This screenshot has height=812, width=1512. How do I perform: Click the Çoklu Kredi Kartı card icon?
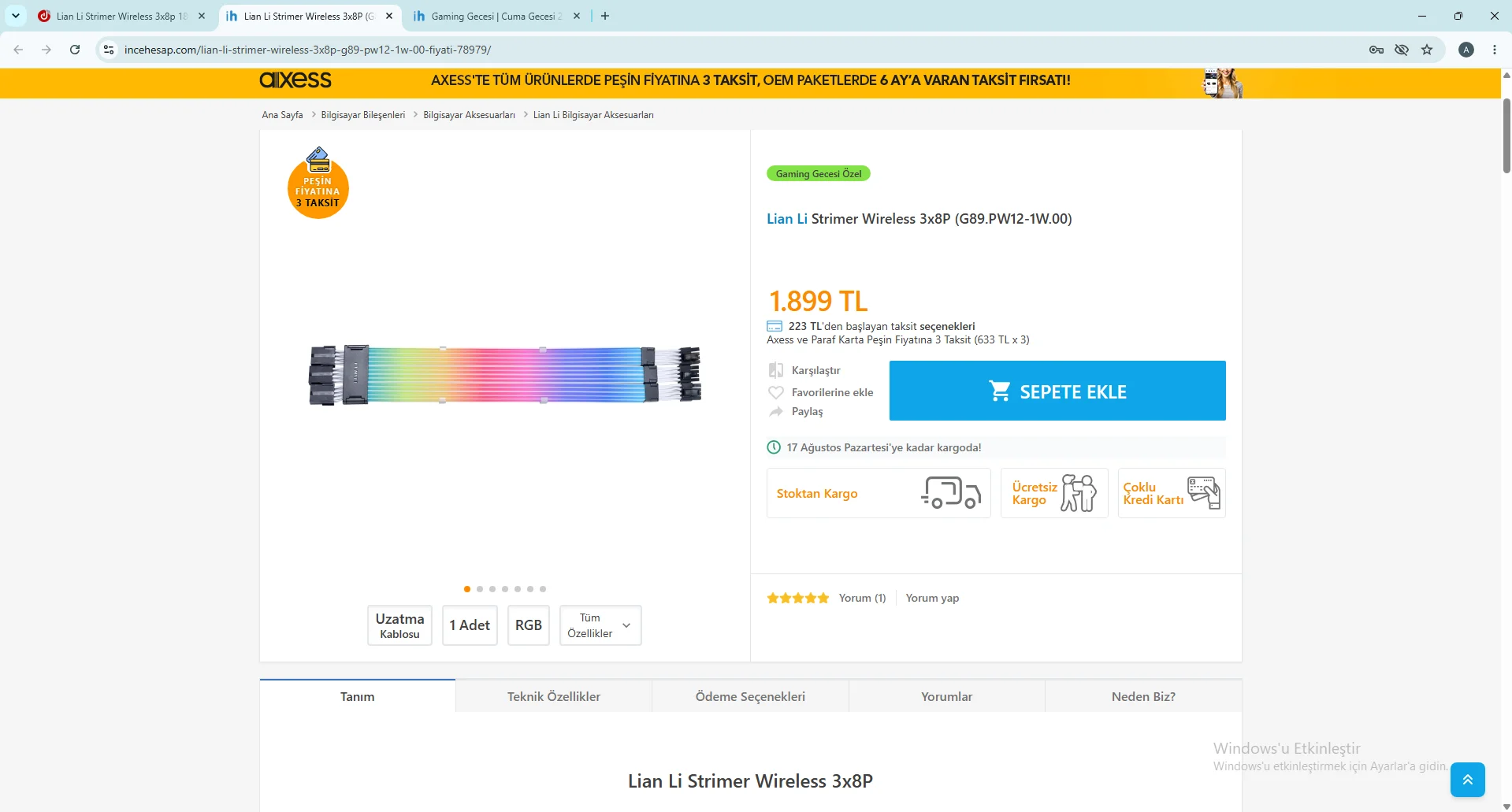click(x=1204, y=493)
